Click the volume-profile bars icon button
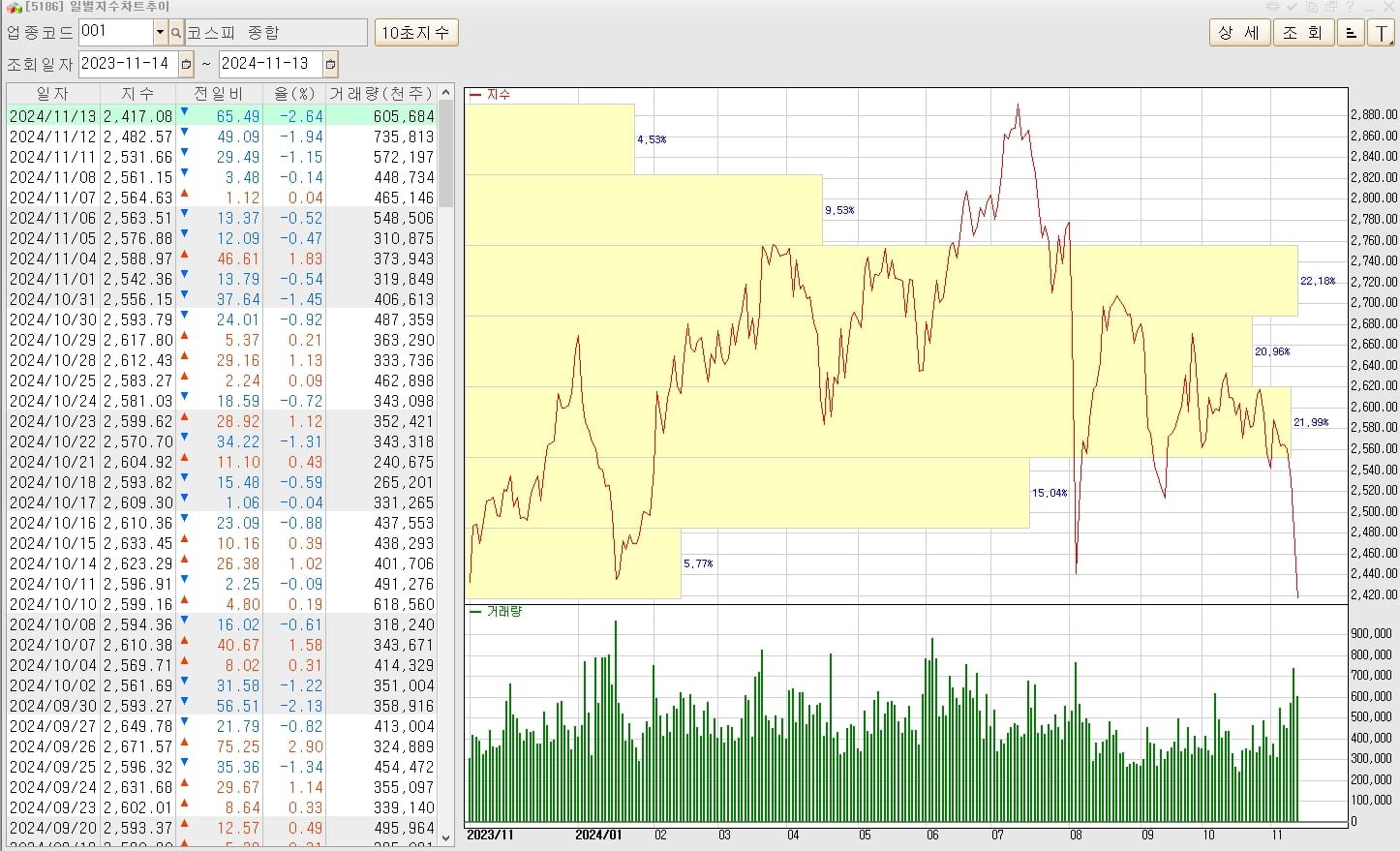 click(1351, 33)
